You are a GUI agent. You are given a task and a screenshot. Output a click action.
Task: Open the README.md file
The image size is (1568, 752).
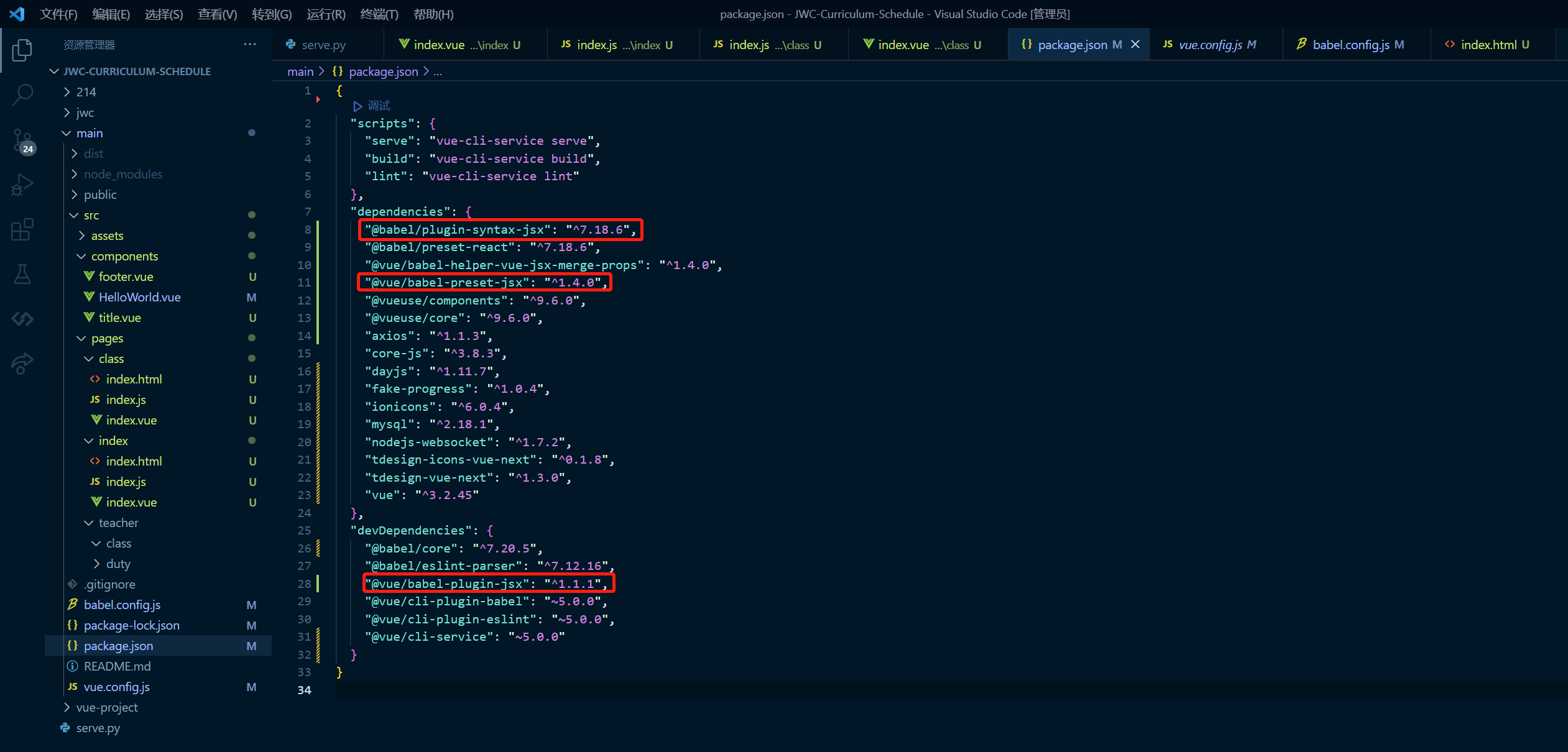(117, 666)
